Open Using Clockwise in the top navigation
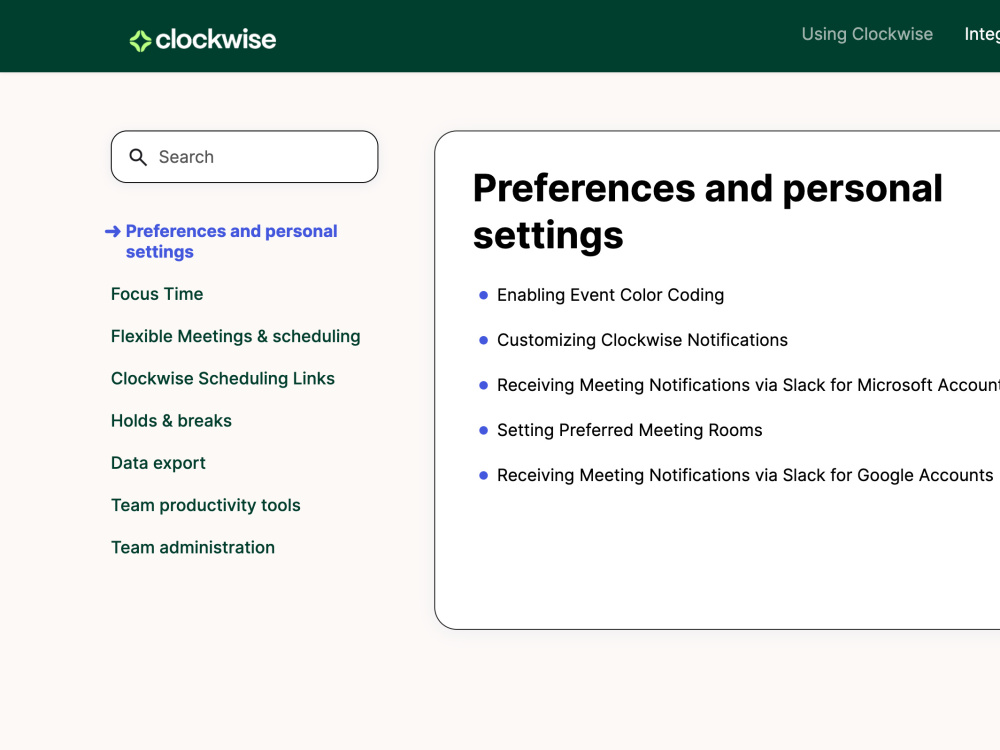Viewport: 1000px width, 750px height. pos(866,34)
